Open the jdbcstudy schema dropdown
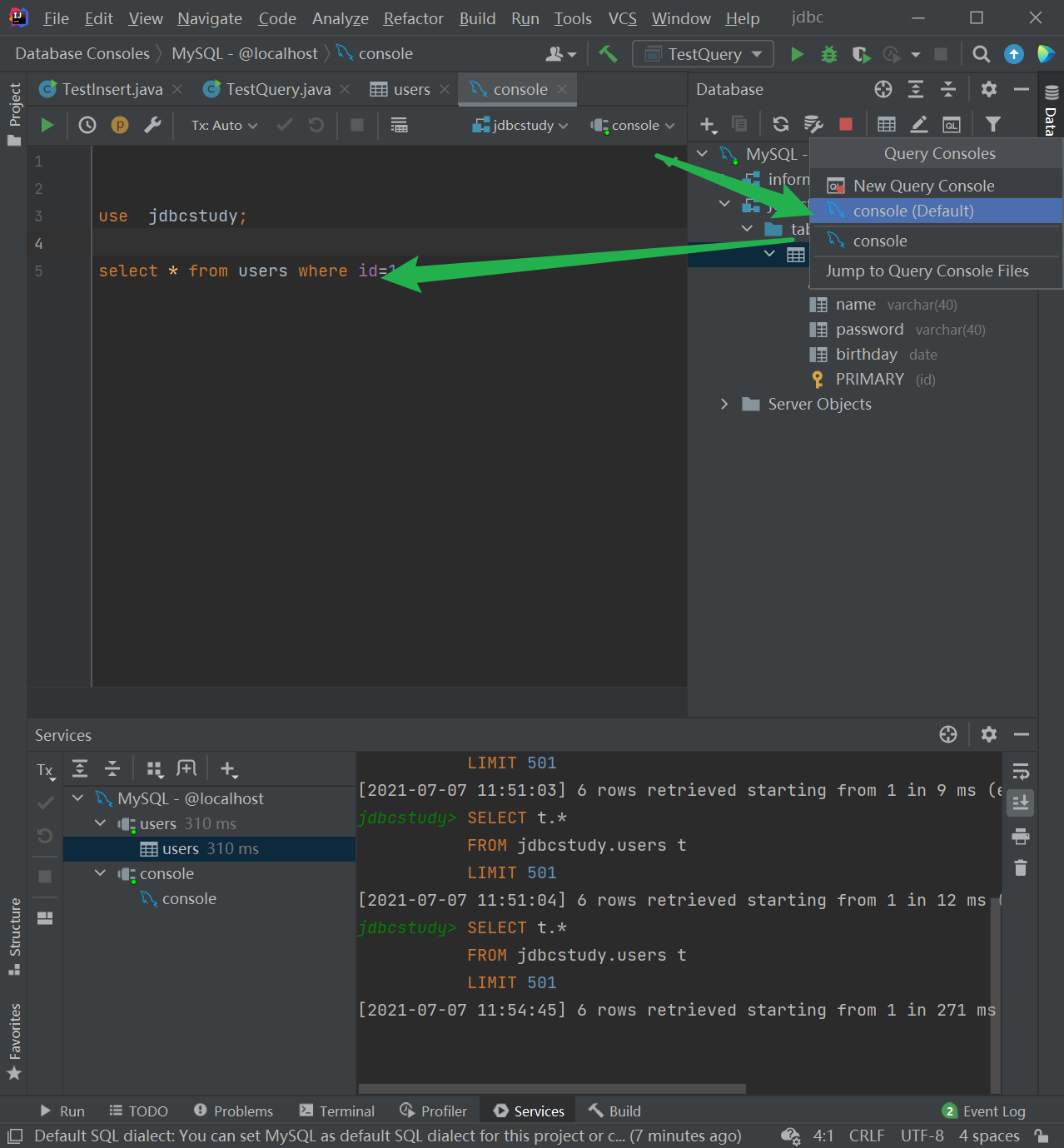Image resolution: width=1064 pixels, height=1148 pixels. click(x=520, y=125)
